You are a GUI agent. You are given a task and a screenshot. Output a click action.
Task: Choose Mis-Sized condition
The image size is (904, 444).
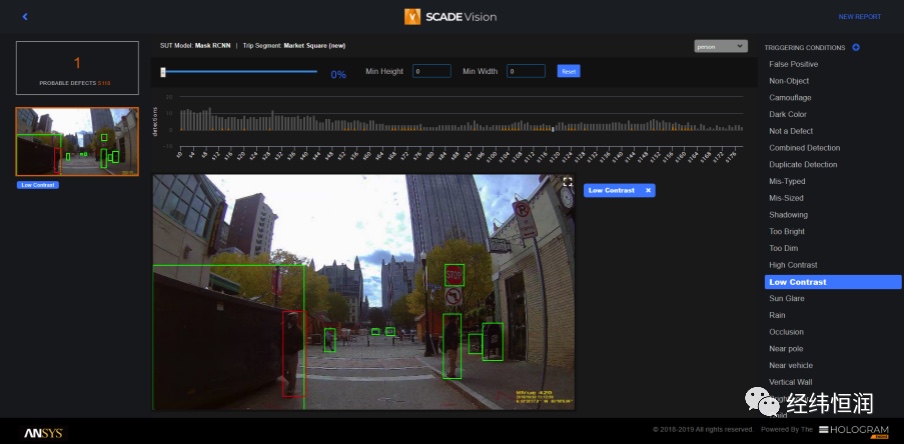786,198
